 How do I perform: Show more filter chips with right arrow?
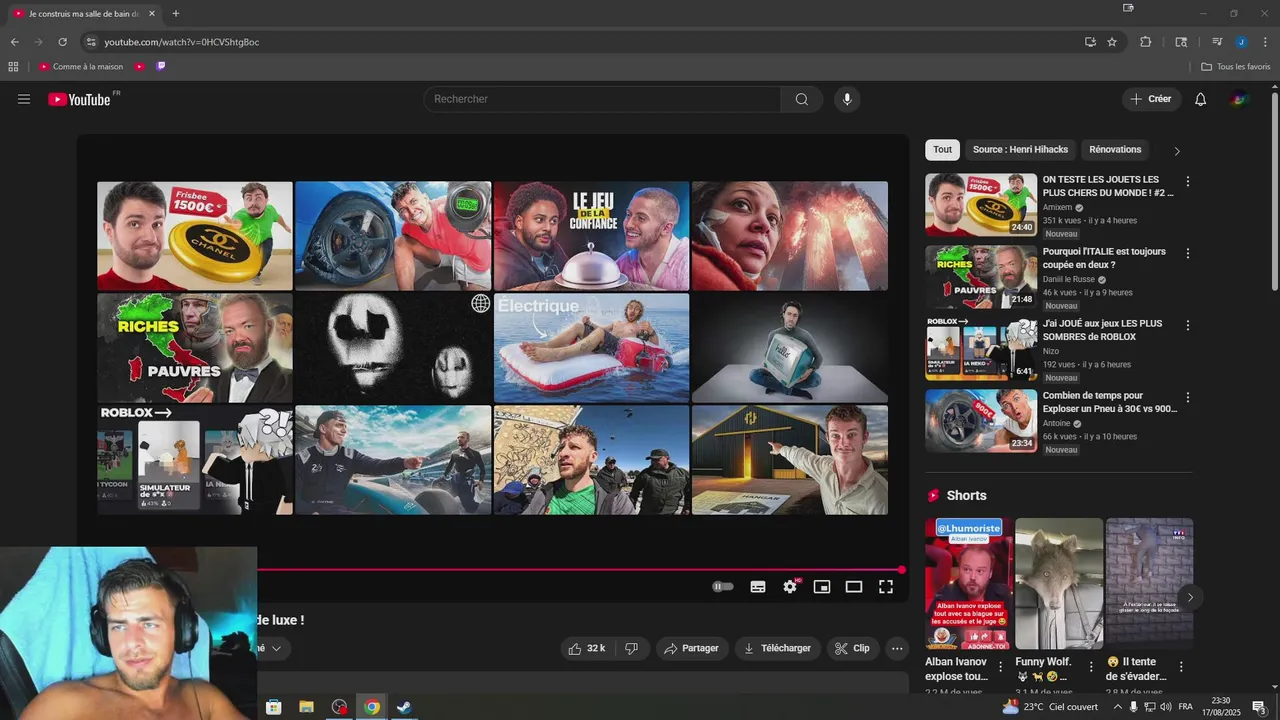1177,151
